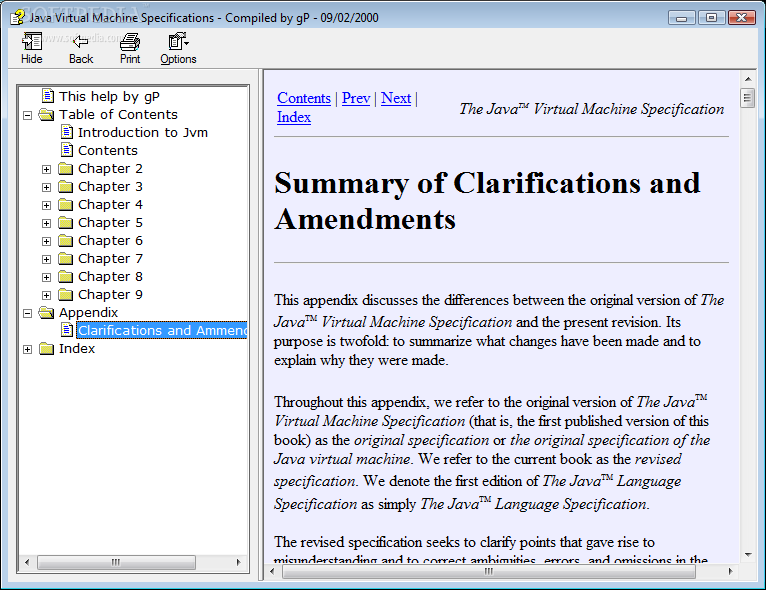Collapse the Table of Contents node

coord(28,115)
